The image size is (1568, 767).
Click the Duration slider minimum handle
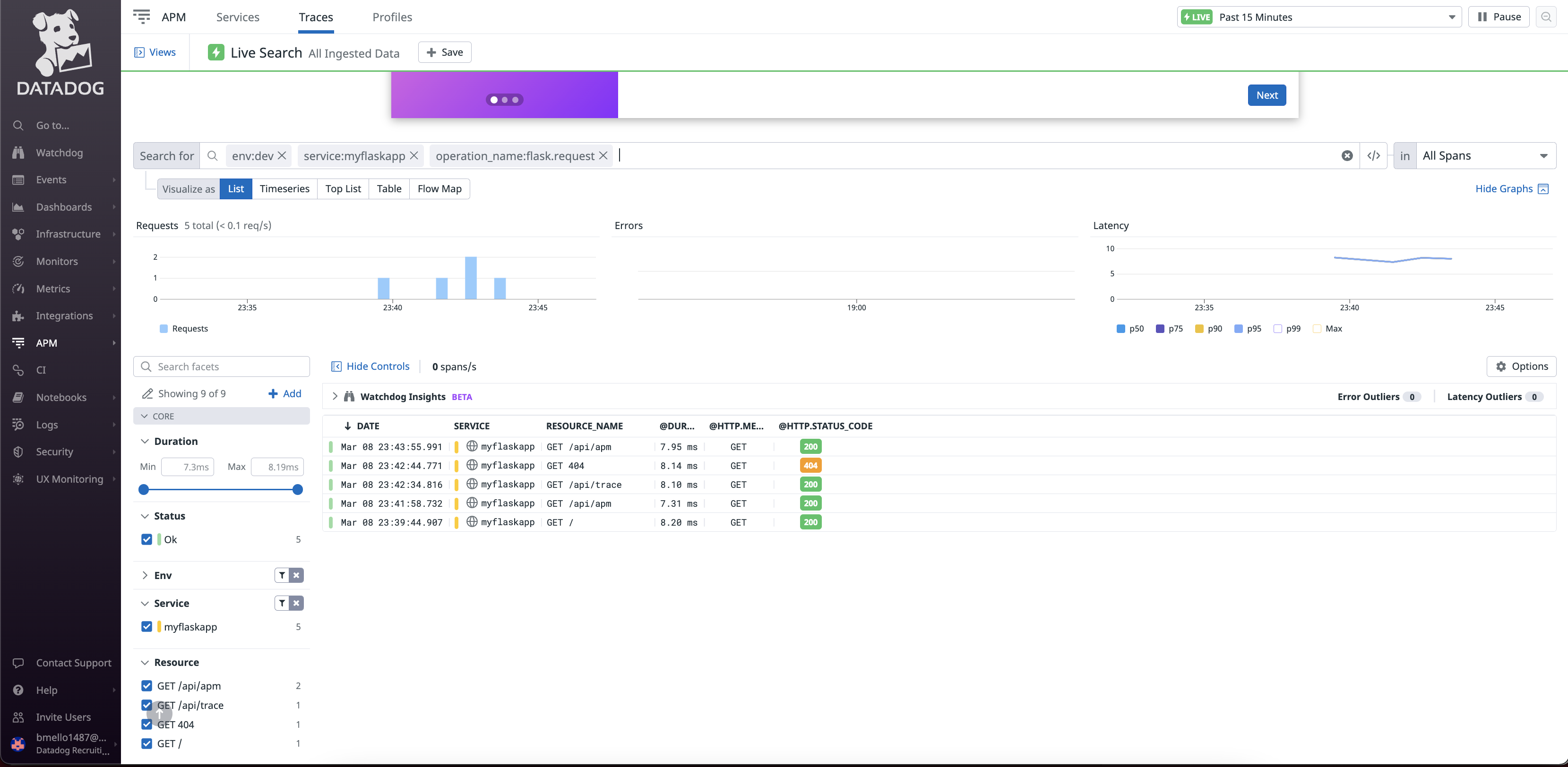(144, 490)
